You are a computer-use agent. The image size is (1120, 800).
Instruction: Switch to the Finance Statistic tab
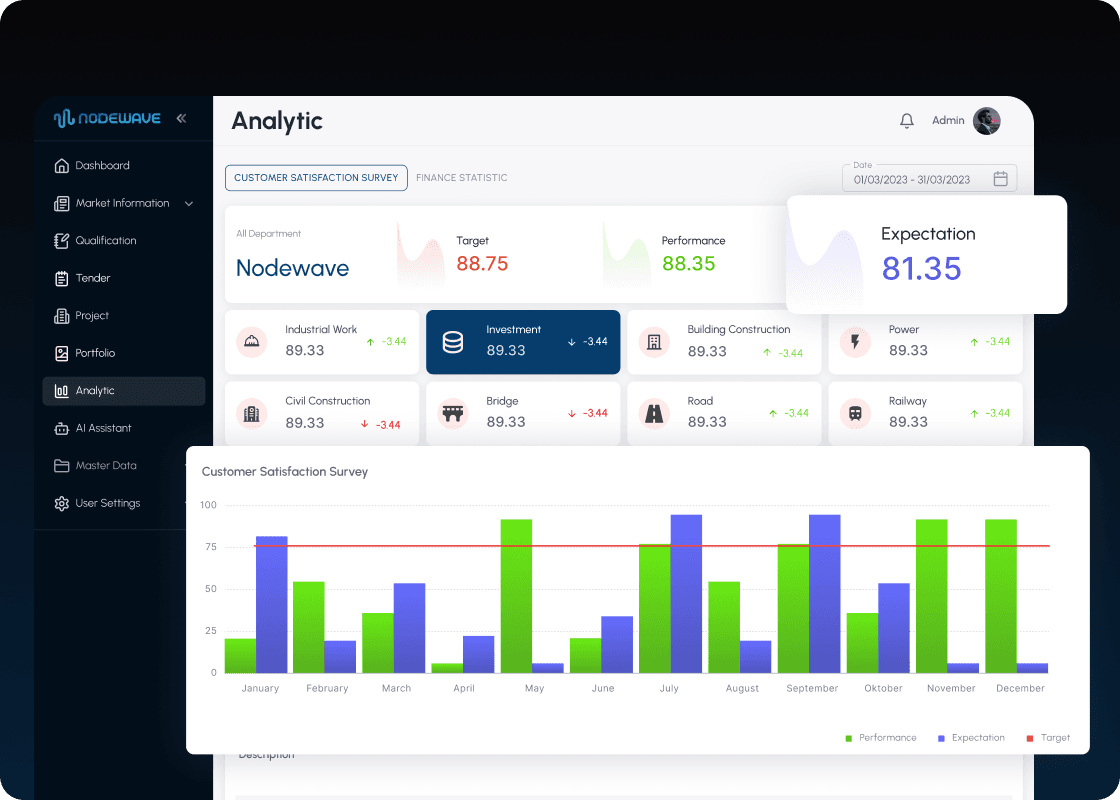[461, 178]
